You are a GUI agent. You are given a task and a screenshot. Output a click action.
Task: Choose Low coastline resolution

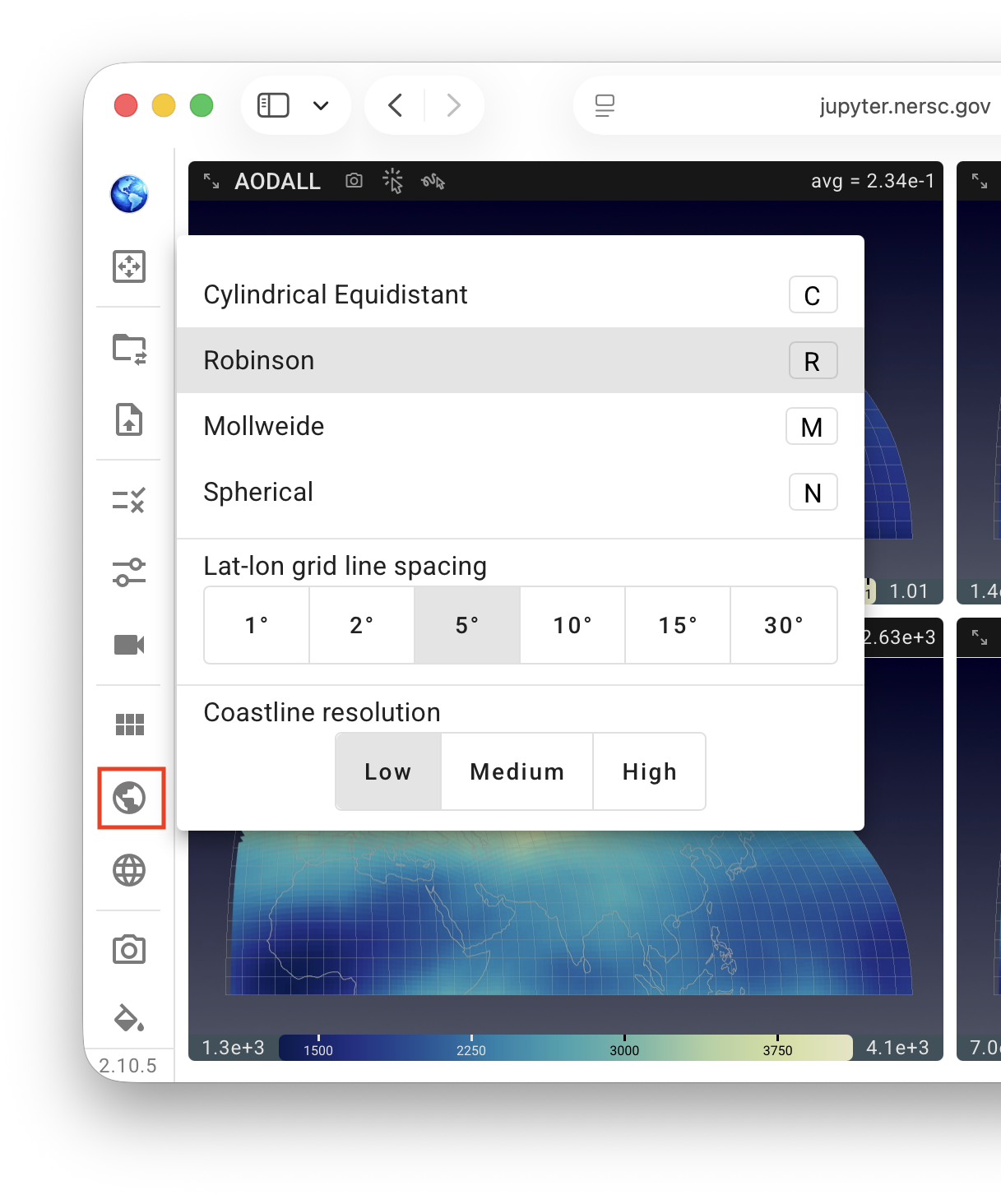(388, 771)
